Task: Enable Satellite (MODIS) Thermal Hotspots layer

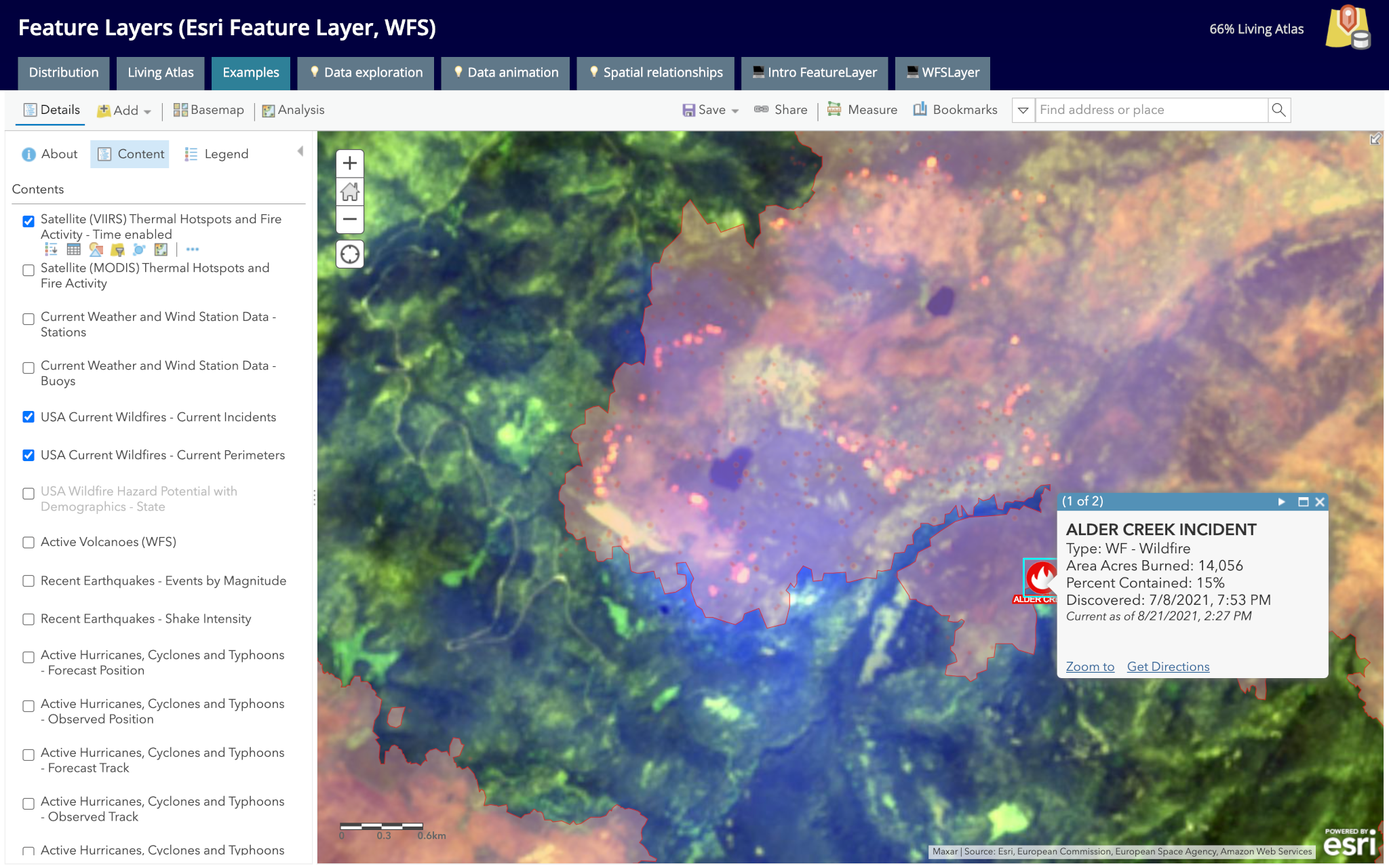Action: pos(28,270)
